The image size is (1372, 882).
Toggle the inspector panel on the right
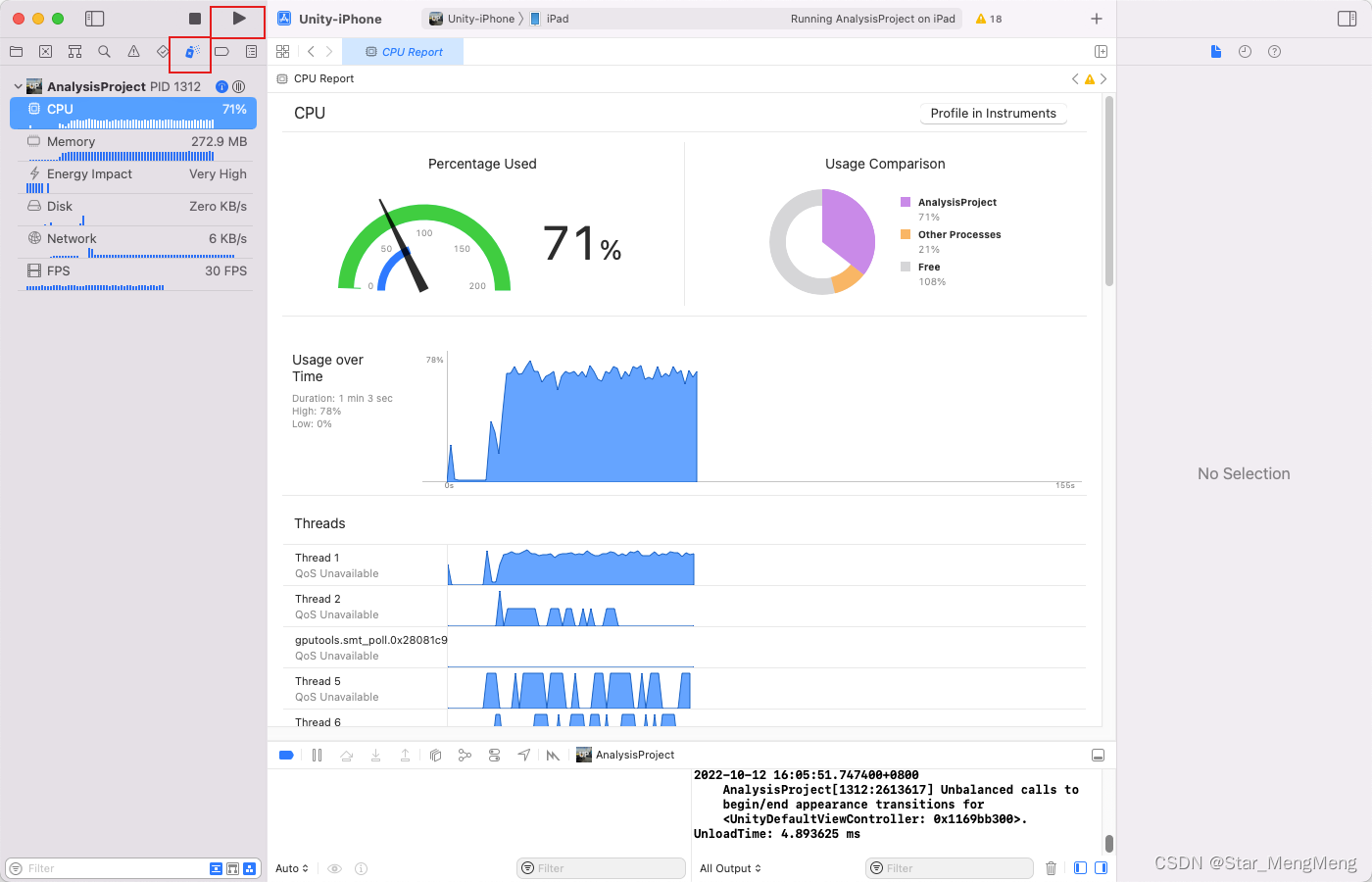pyautogui.click(x=1347, y=19)
